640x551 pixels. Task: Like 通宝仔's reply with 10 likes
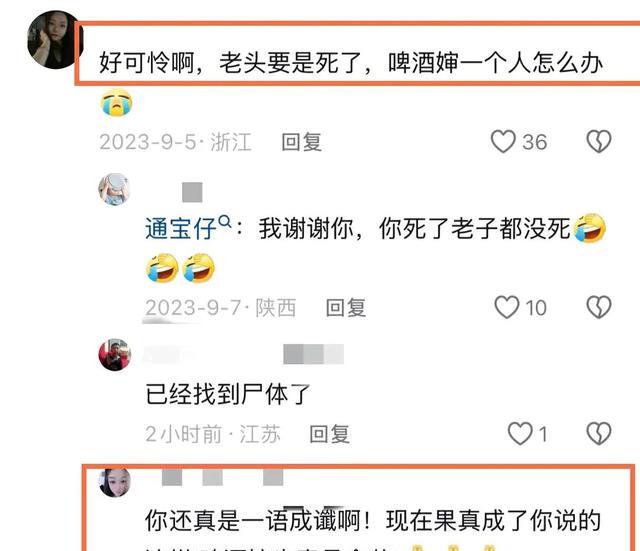pos(507,307)
